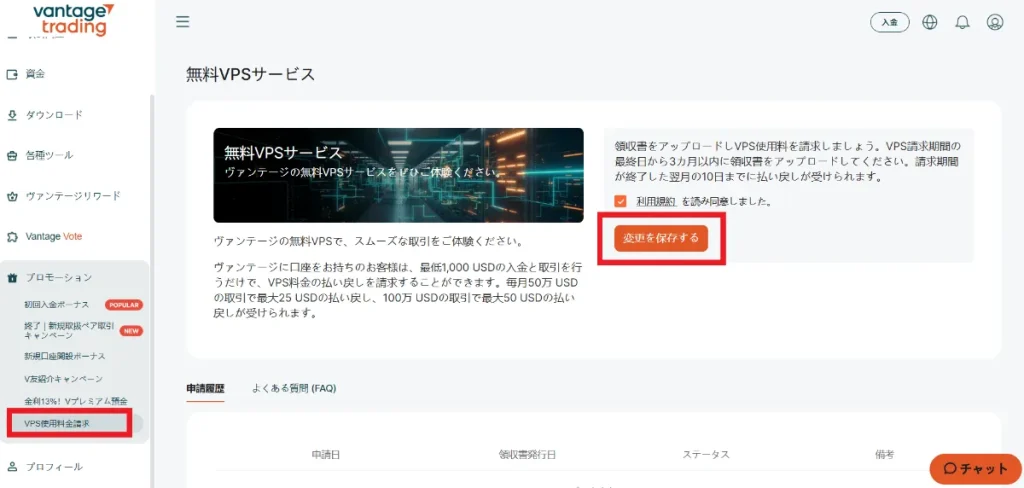Switch to the よくある質問 (FAQ) tab
Screen dimensions: 1024x488
pos(294,388)
